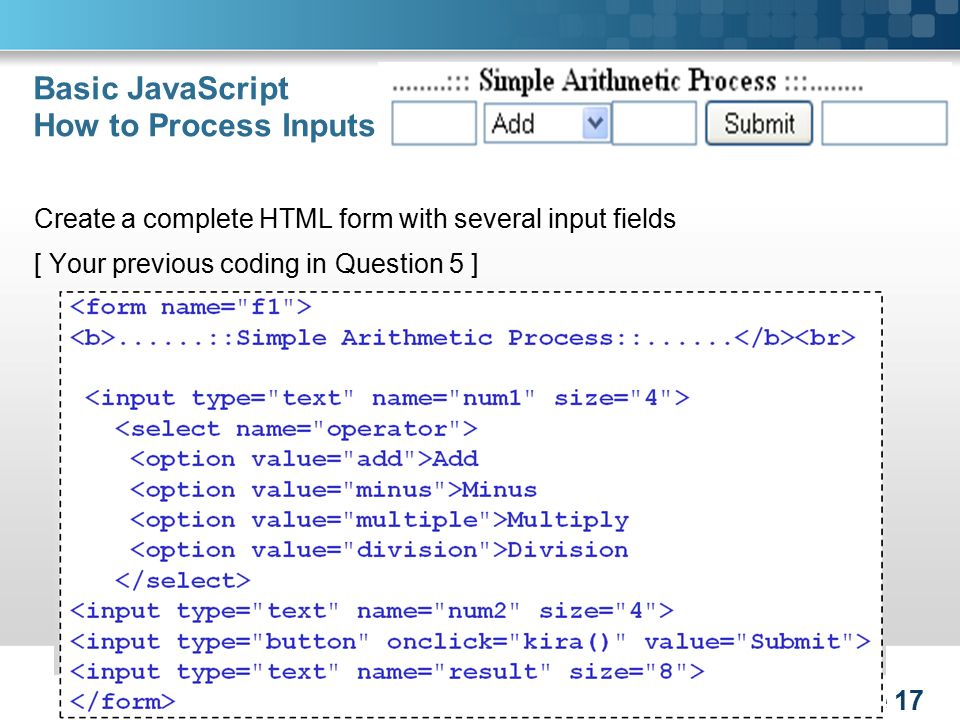Click the slide number 17
The height and width of the screenshot is (720, 960).
[x=909, y=700]
